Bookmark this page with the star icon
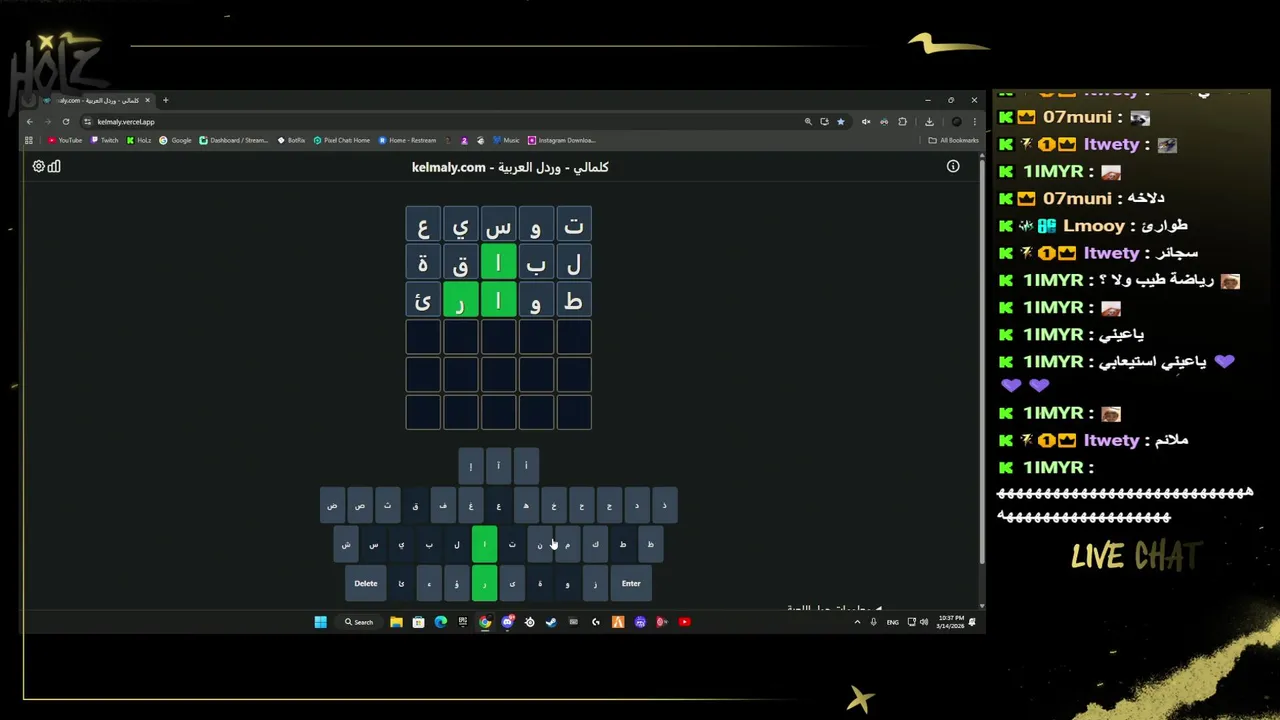The width and height of the screenshot is (1280, 720). click(841, 122)
